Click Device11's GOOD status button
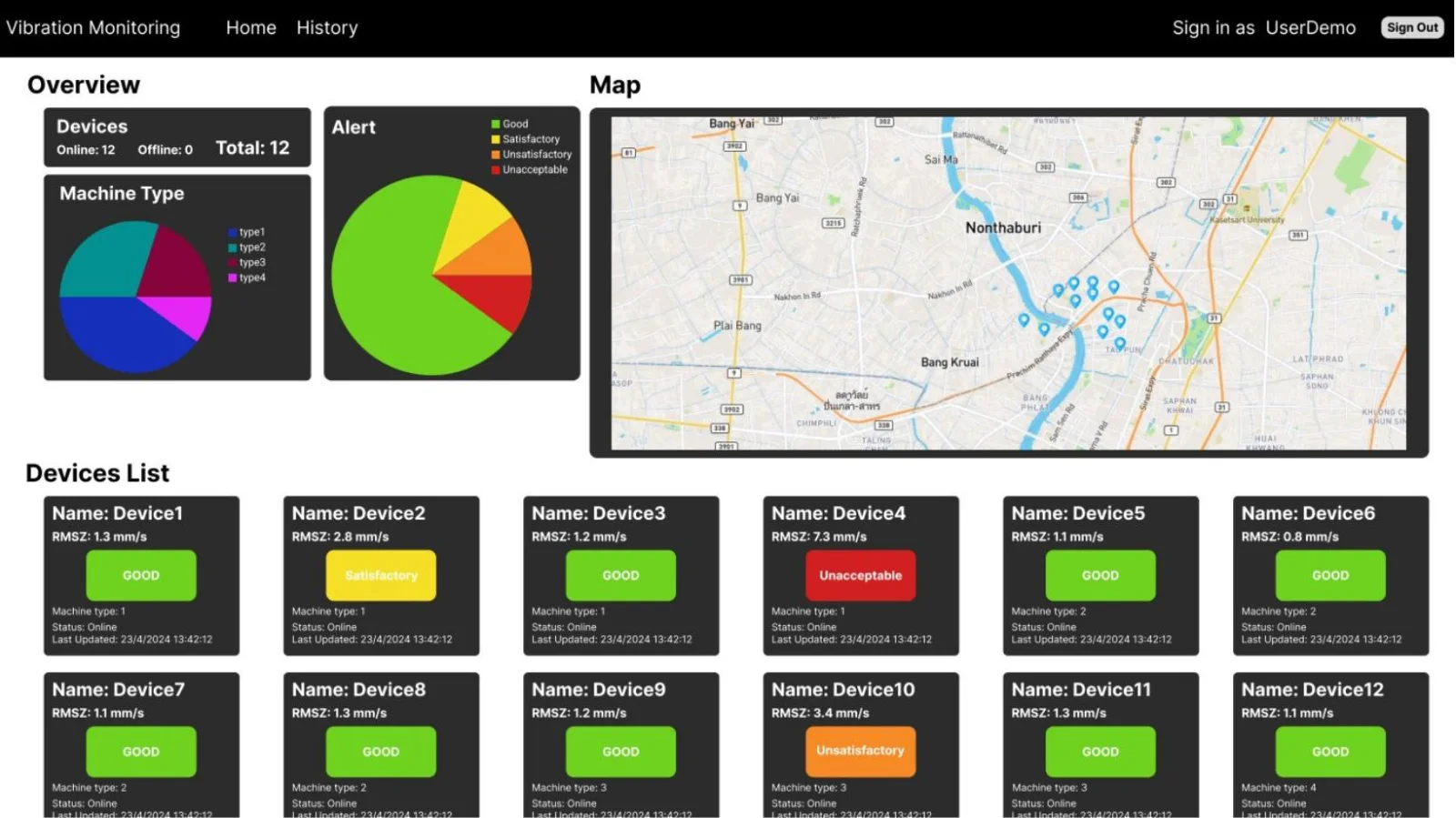Image resolution: width=1456 pixels, height=818 pixels. 1100,752
